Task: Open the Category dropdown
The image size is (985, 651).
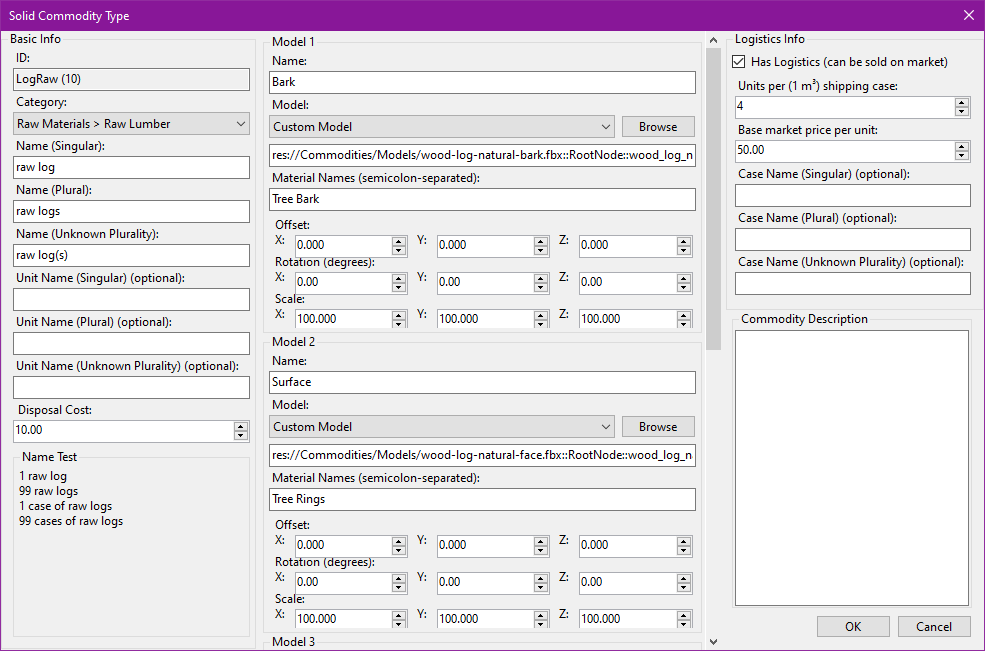Action: pos(131,124)
